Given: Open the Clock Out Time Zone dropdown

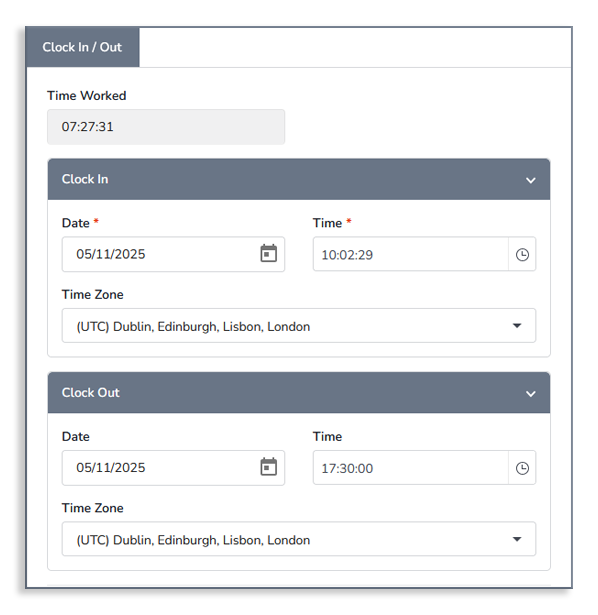Looking at the screenshot, I should point(299,539).
